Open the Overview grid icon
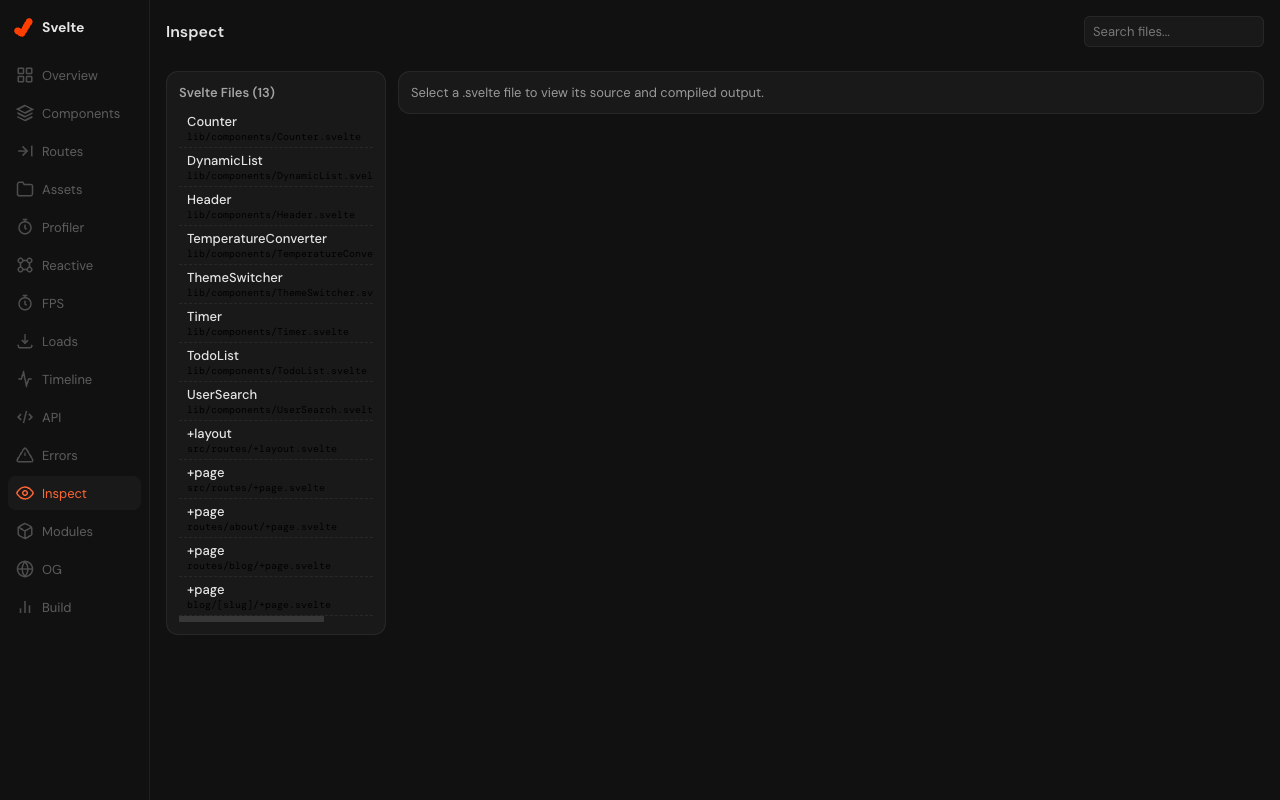1280x800 pixels. coord(25,75)
